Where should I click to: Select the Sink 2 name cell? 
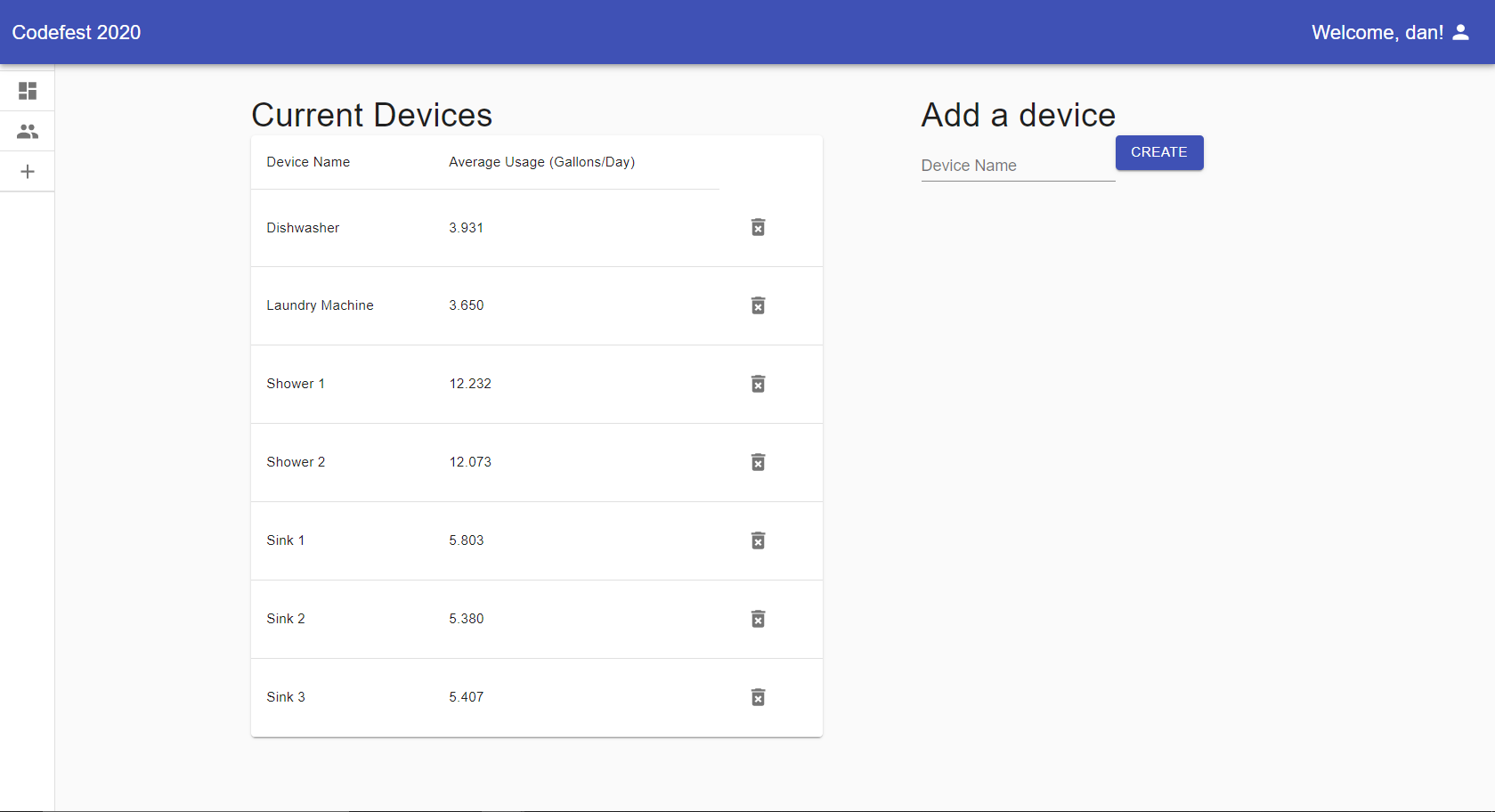pyautogui.click(x=286, y=619)
